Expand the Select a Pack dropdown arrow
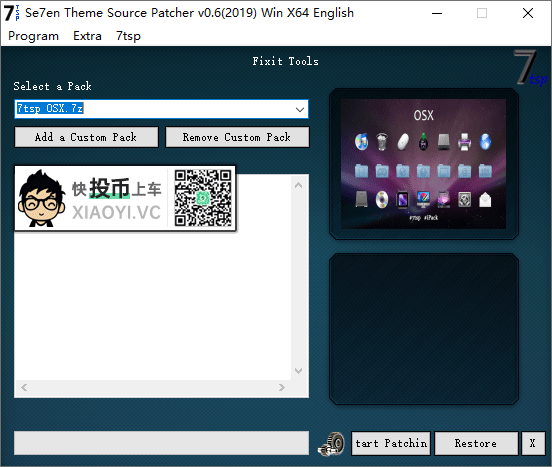This screenshot has width=552, height=467. [x=300, y=109]
